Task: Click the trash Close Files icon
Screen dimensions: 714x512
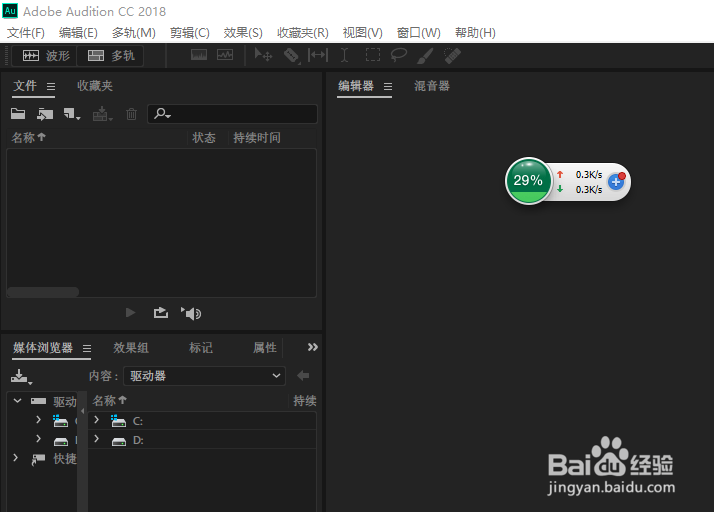Action: (131, 114)
